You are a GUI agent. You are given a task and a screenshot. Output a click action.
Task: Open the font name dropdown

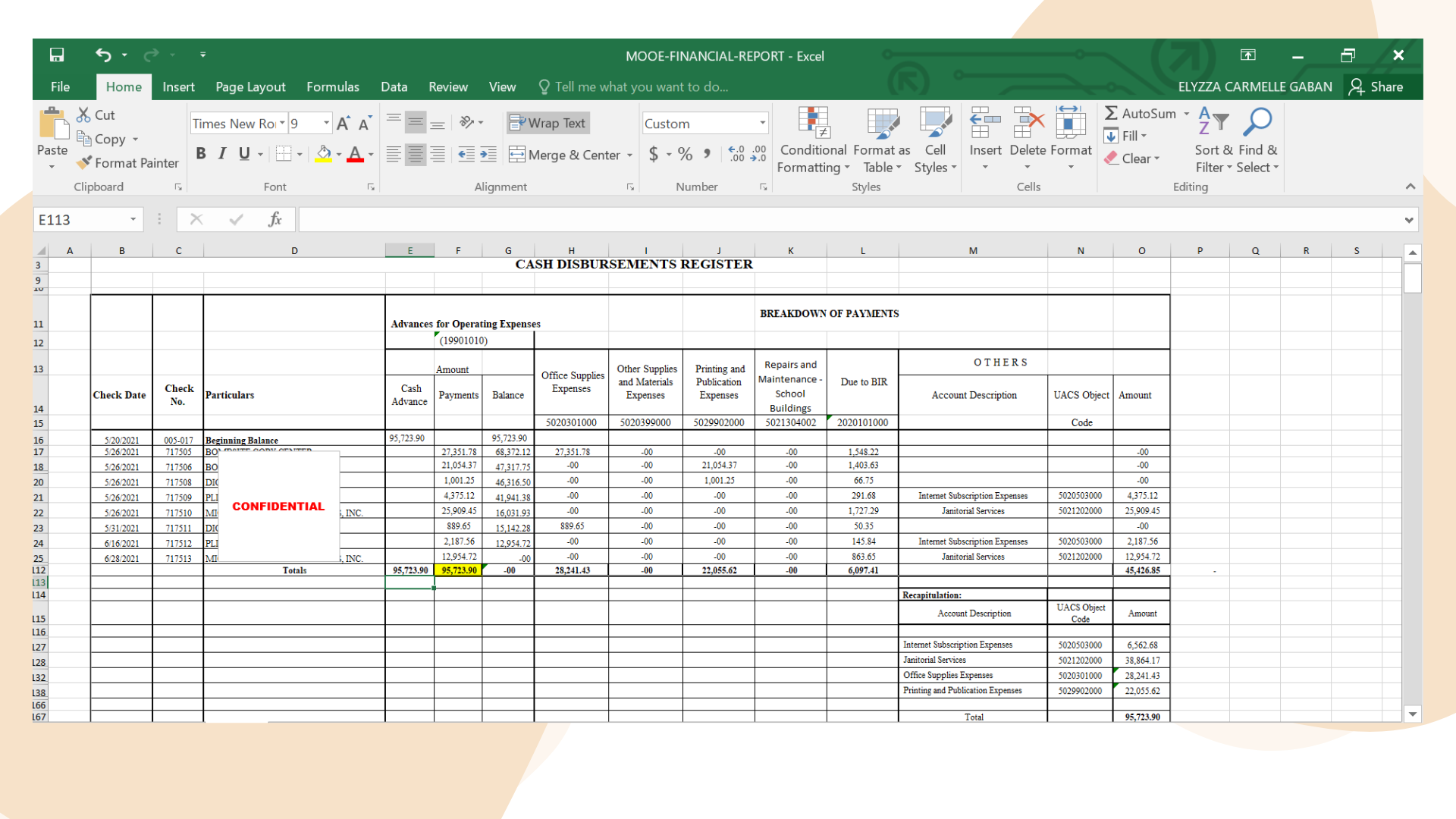[x=282, y=123]
